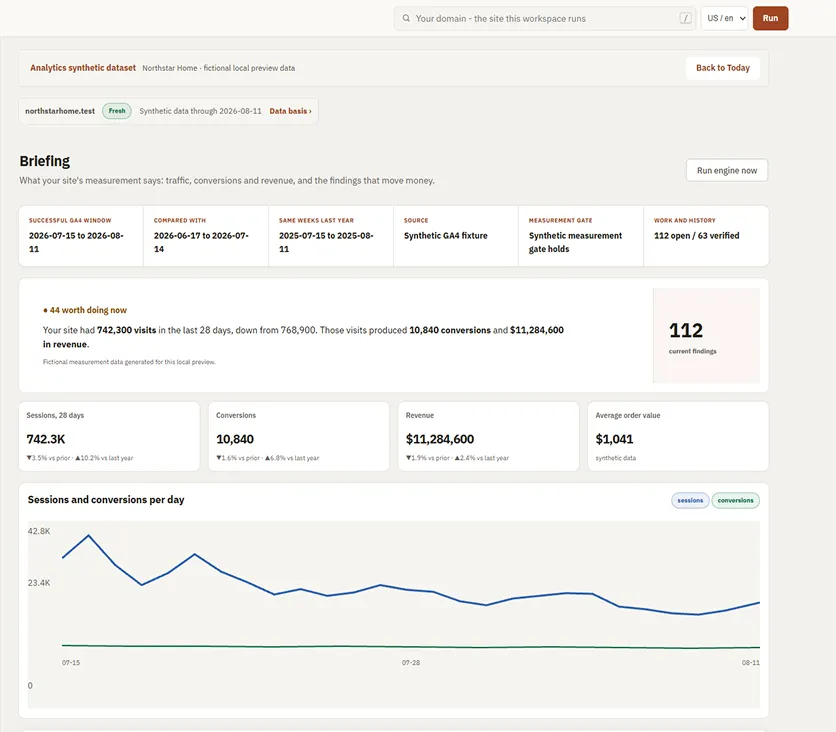Click the Briefing heading
Screen dimensions: 836x732
click(45, 161)
